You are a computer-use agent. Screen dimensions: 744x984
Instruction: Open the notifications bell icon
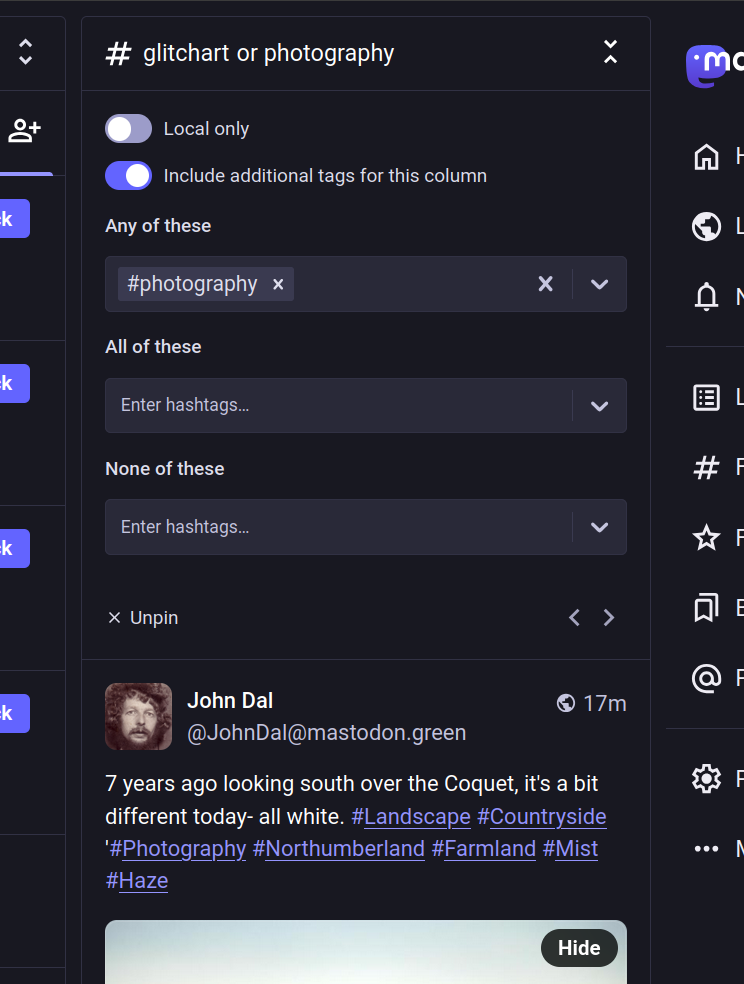[707, 296]
